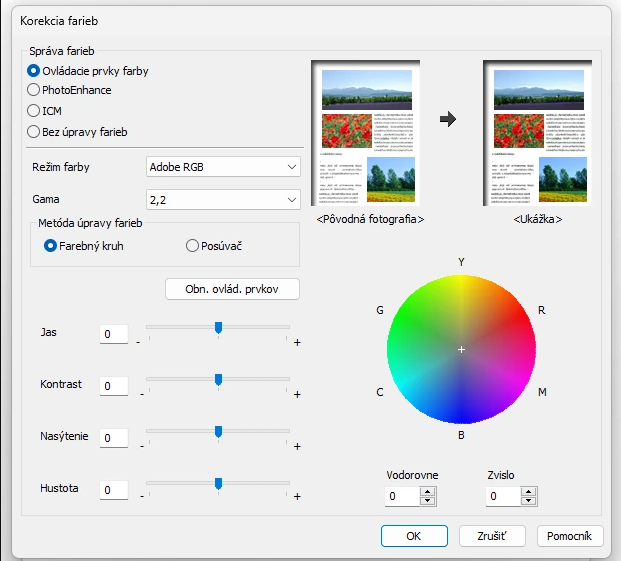
Task: Select the ICM color management option
Action: 34,110
